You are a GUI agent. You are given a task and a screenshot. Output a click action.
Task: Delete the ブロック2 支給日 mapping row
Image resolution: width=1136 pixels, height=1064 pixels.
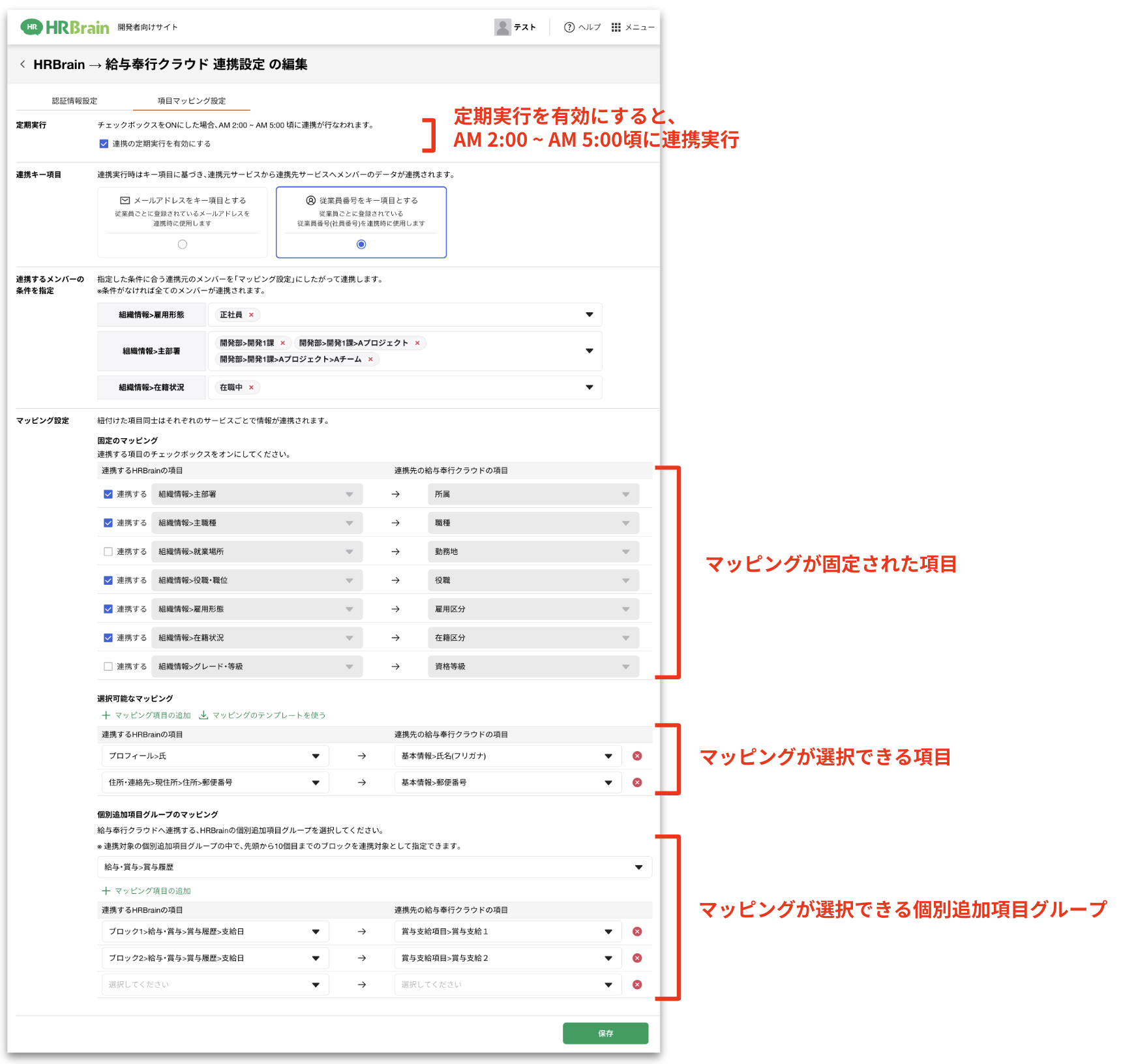637,958
